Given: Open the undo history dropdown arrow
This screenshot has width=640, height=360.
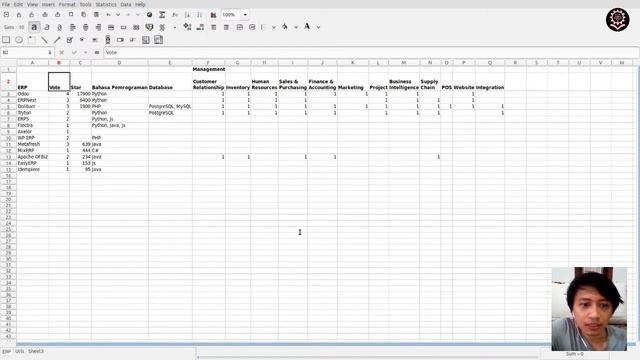Looking at the screenshot, I should click(118, 15).
